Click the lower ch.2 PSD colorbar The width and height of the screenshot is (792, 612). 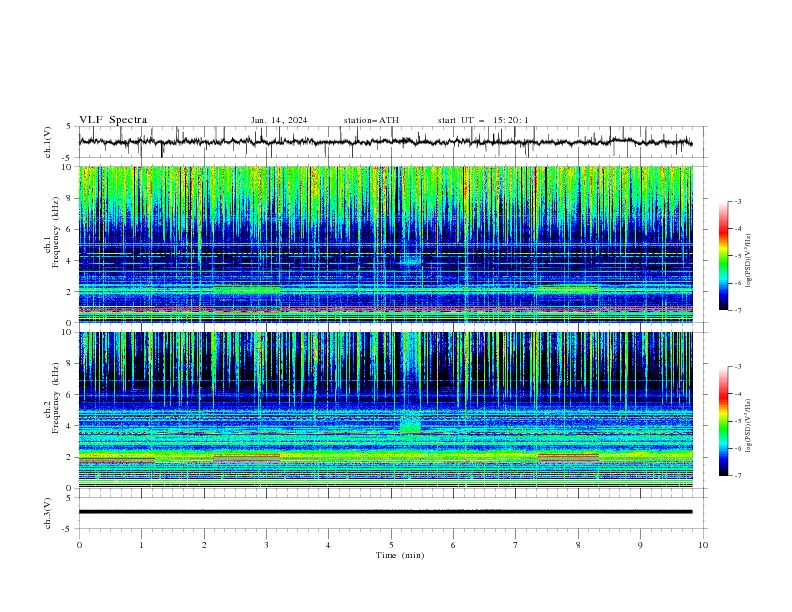[x=724, y=421]
